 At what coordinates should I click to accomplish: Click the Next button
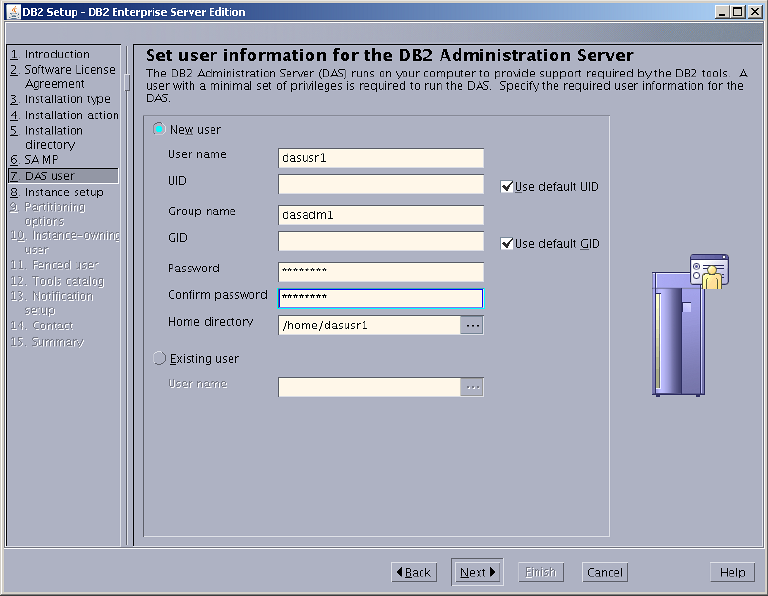(x=477, y=572)
